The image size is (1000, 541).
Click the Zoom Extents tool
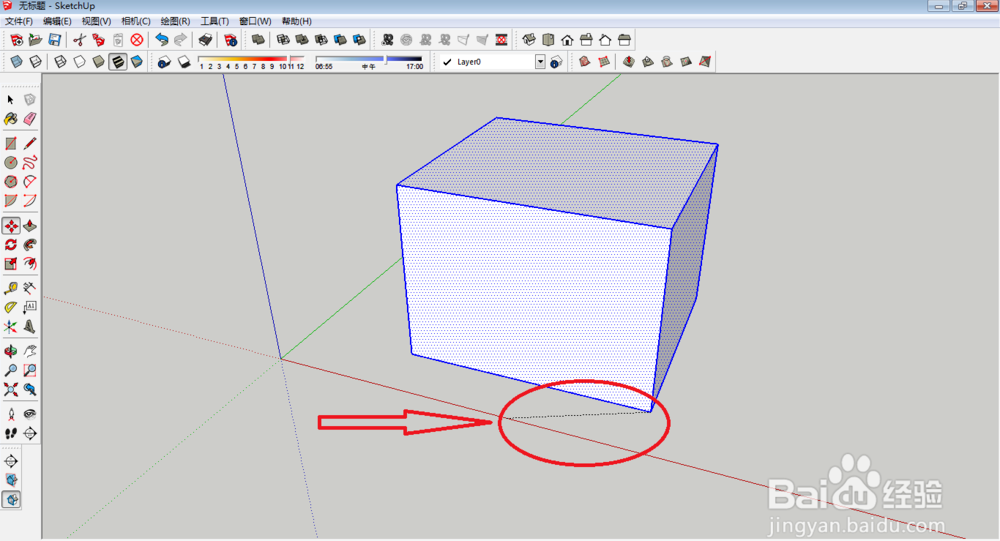(x=10, y=389)
